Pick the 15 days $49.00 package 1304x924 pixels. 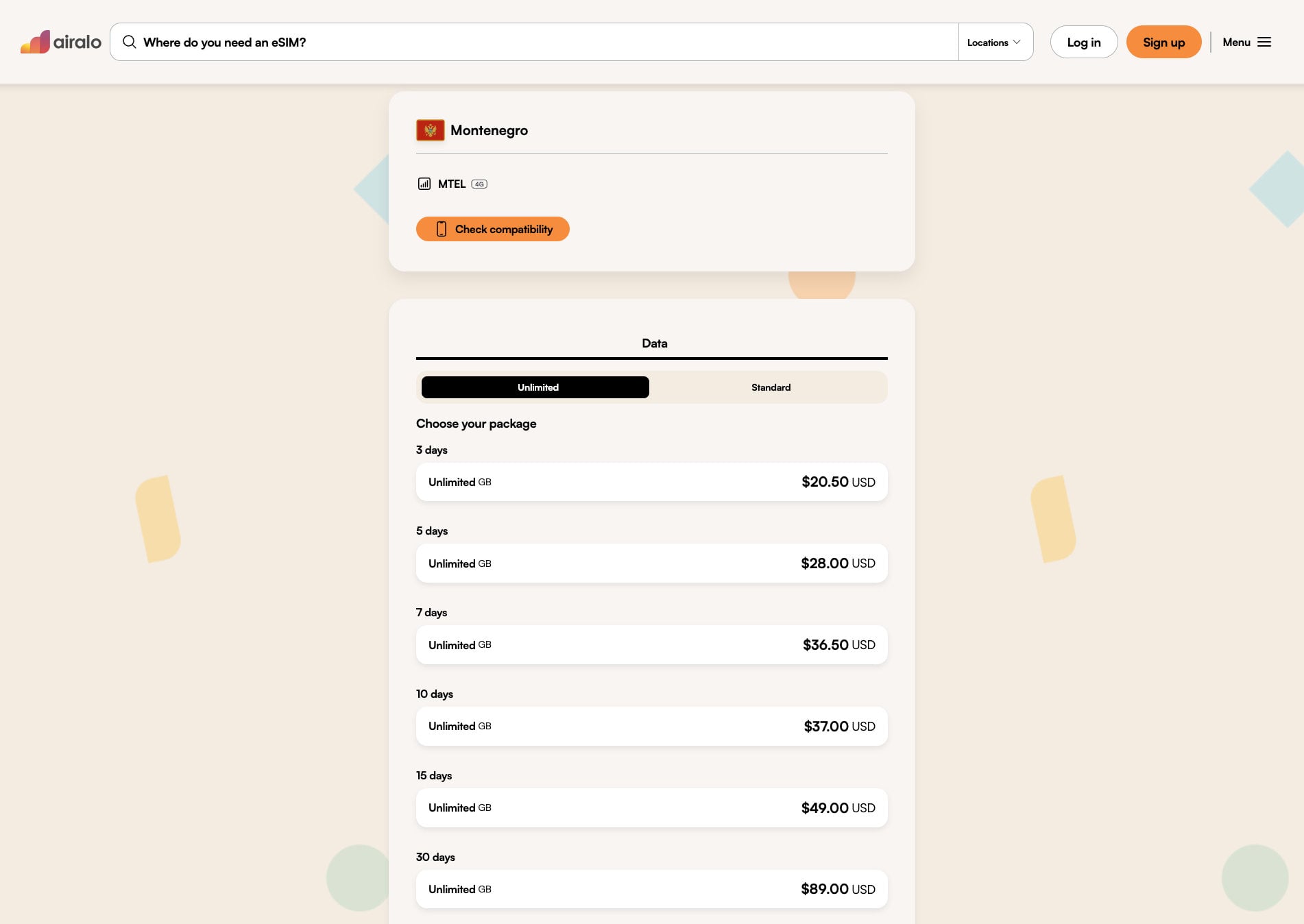[652, 808]
